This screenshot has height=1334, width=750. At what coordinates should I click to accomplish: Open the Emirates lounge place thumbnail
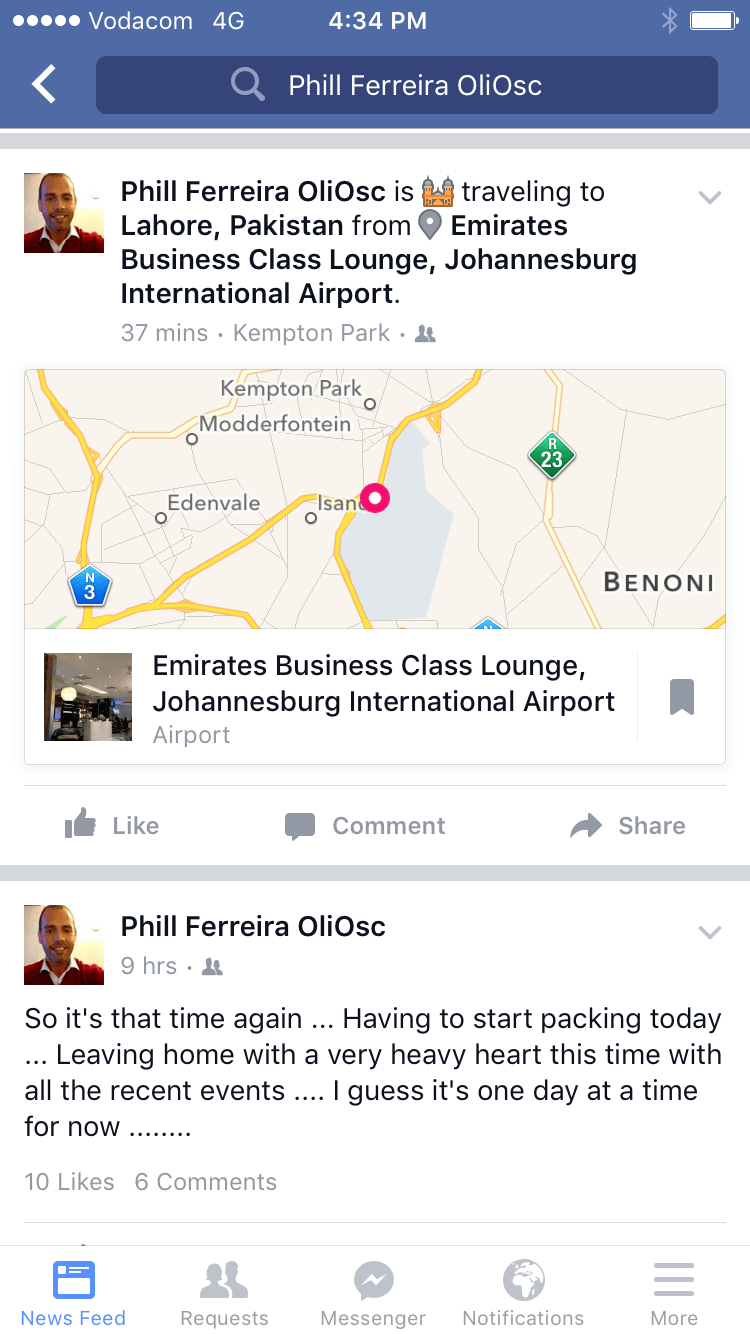(x=88, y=697)
